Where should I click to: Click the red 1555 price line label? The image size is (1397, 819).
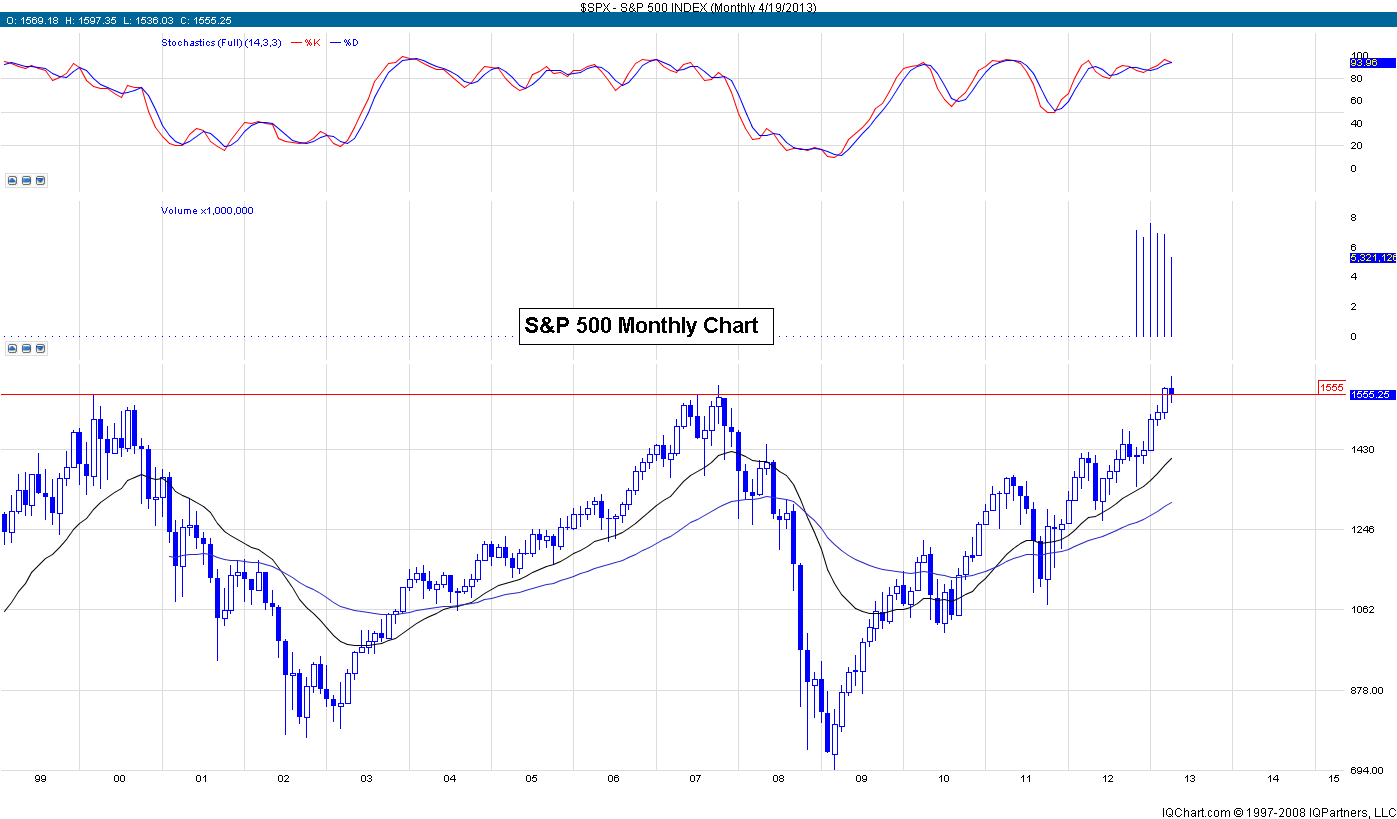click(1331, 388)
